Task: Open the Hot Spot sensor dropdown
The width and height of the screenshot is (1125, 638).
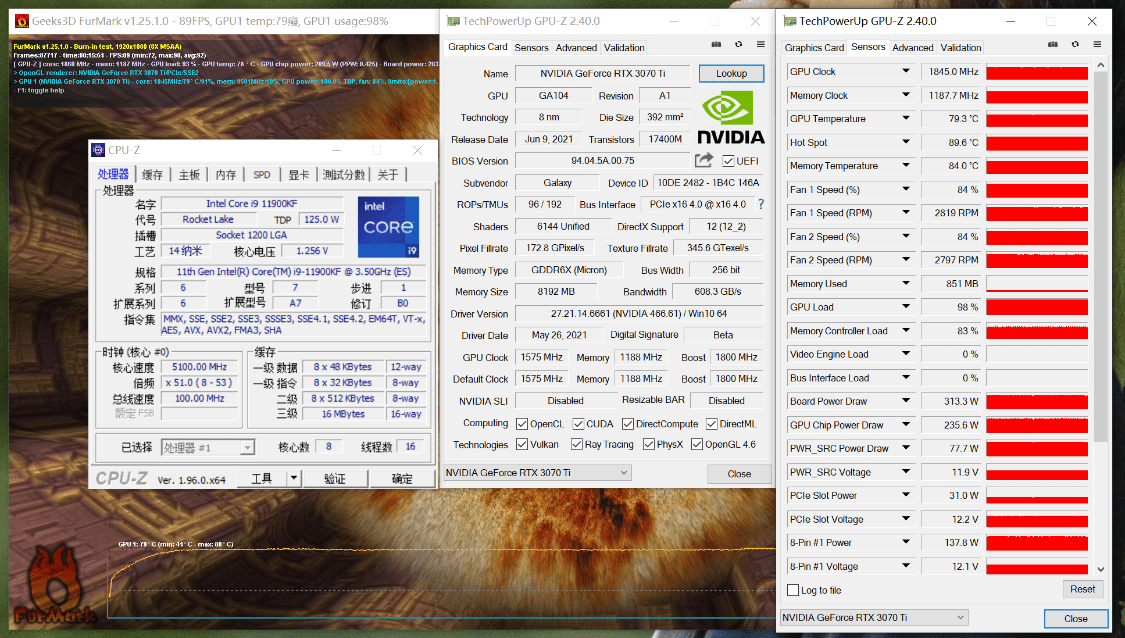Action: tap(905, 142)
